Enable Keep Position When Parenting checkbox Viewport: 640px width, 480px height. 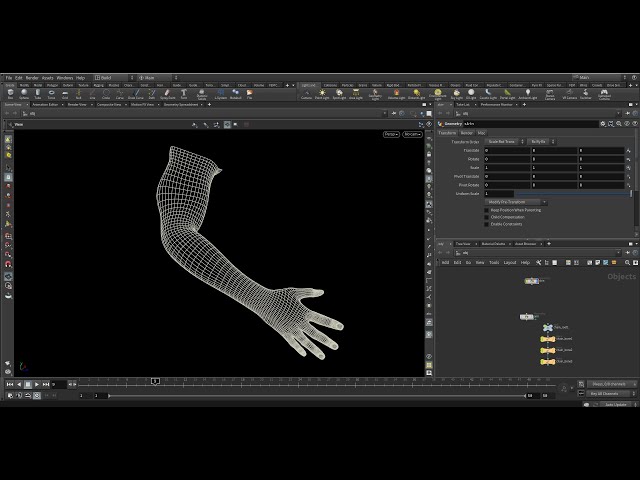486,210
